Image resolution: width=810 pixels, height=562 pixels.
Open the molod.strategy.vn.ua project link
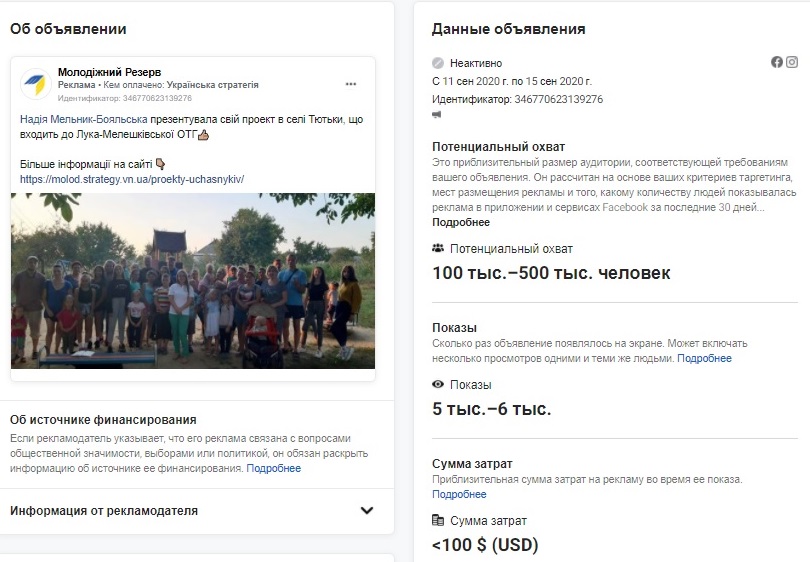pos(132,180)
